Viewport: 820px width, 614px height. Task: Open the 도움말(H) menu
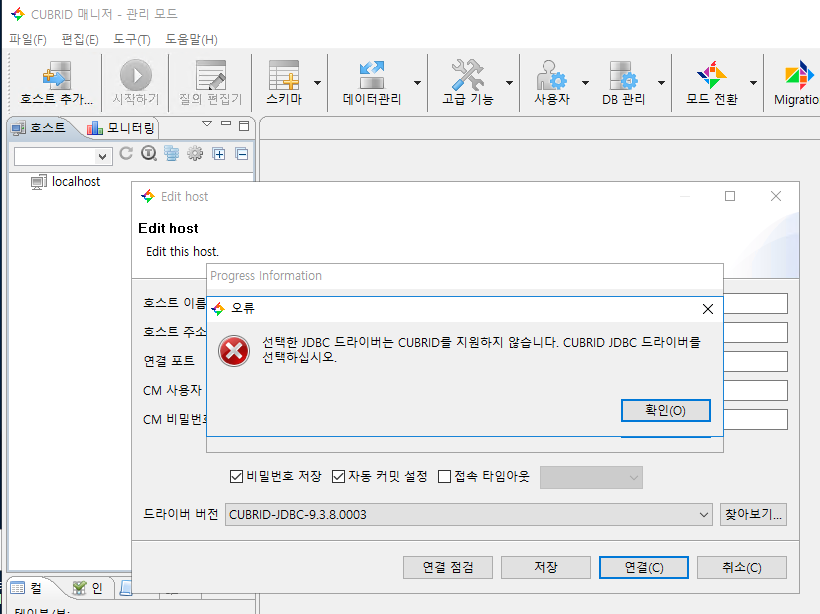point(191,39)
